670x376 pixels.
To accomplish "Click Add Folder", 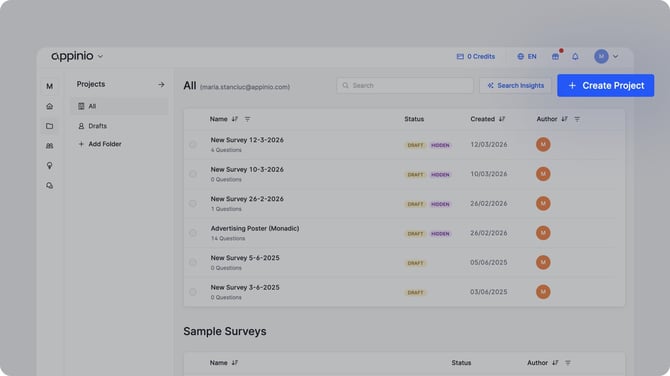I will 100,144.
